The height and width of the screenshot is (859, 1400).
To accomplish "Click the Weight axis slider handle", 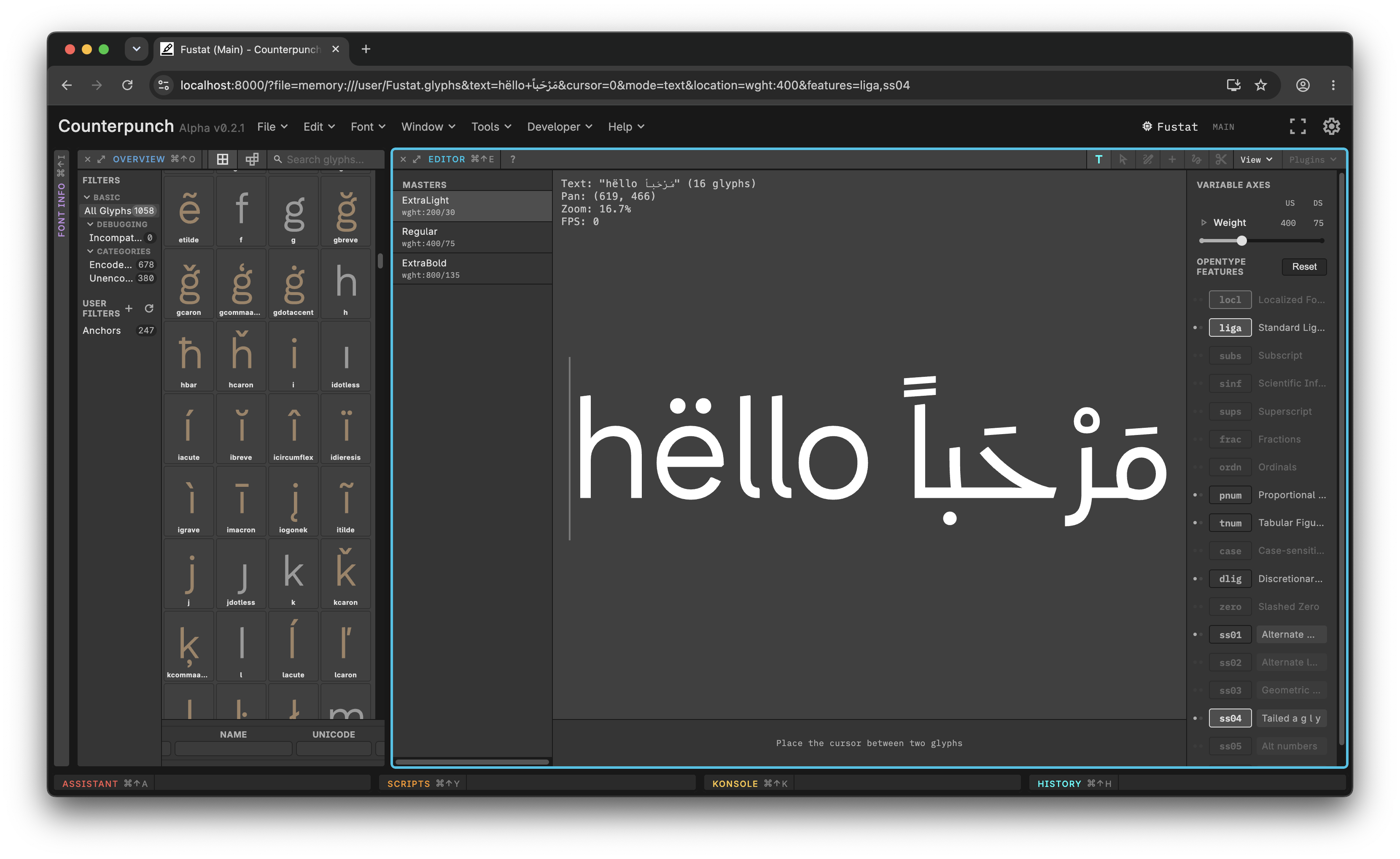I will [x=1241, y=241].
